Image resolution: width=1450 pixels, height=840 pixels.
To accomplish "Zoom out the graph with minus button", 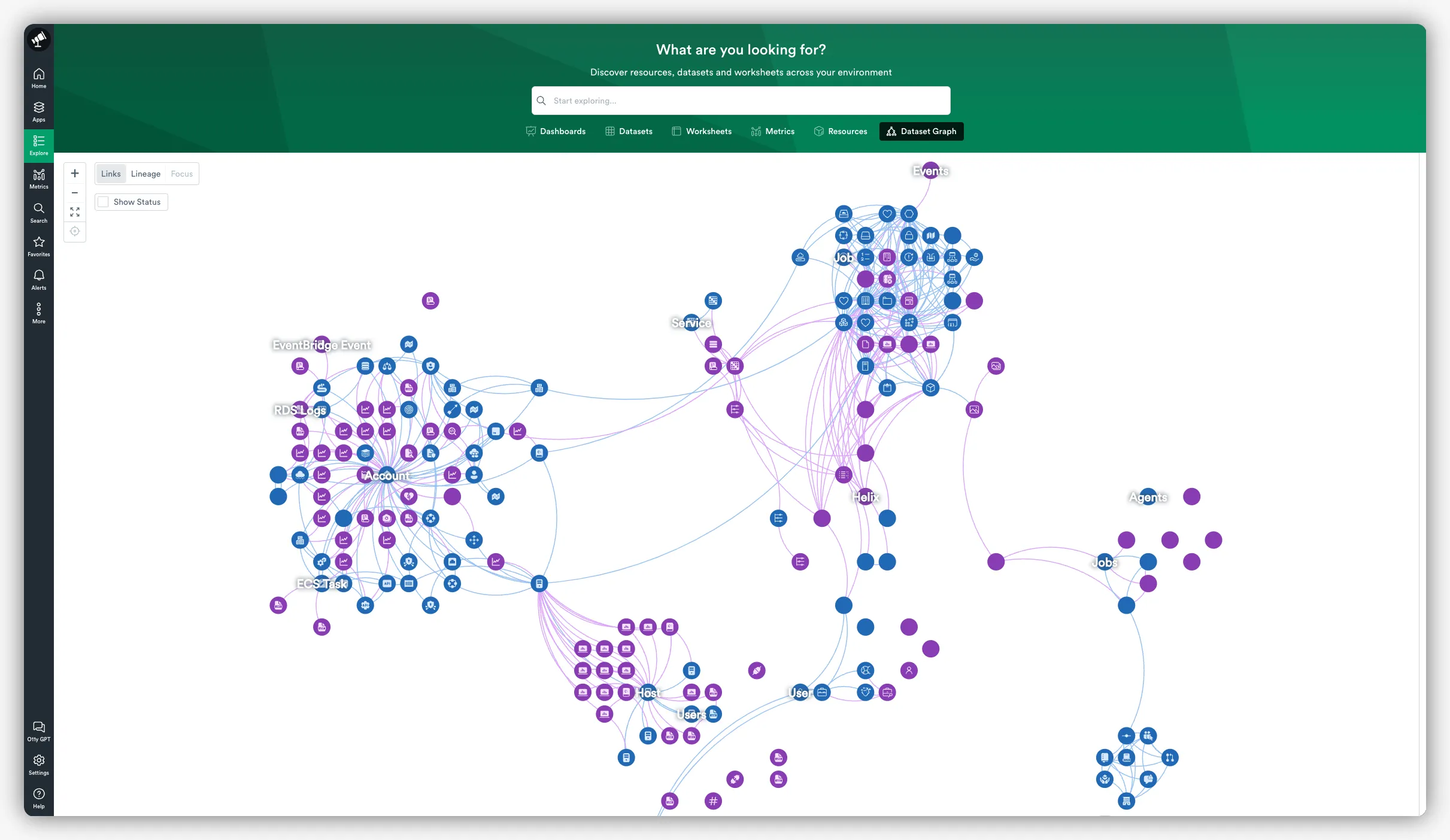I will point(75,193).
